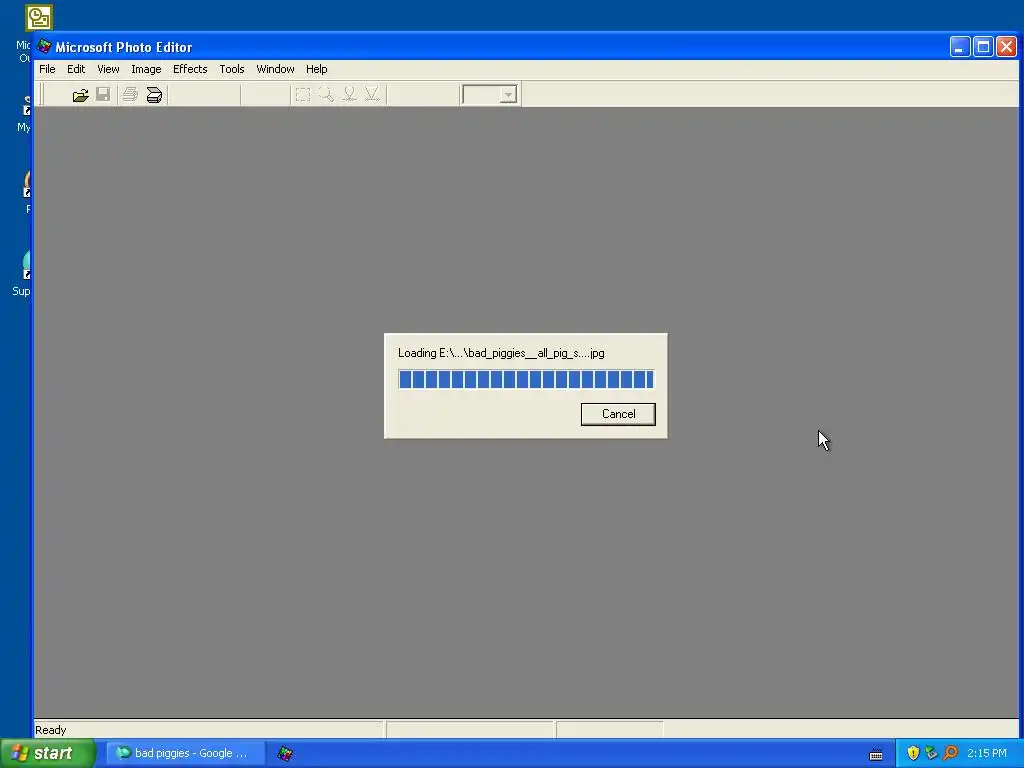Click the Print toolbar icon
Image resolution: width=1024 pixels, height=768 pixels.
click(130, 95)
